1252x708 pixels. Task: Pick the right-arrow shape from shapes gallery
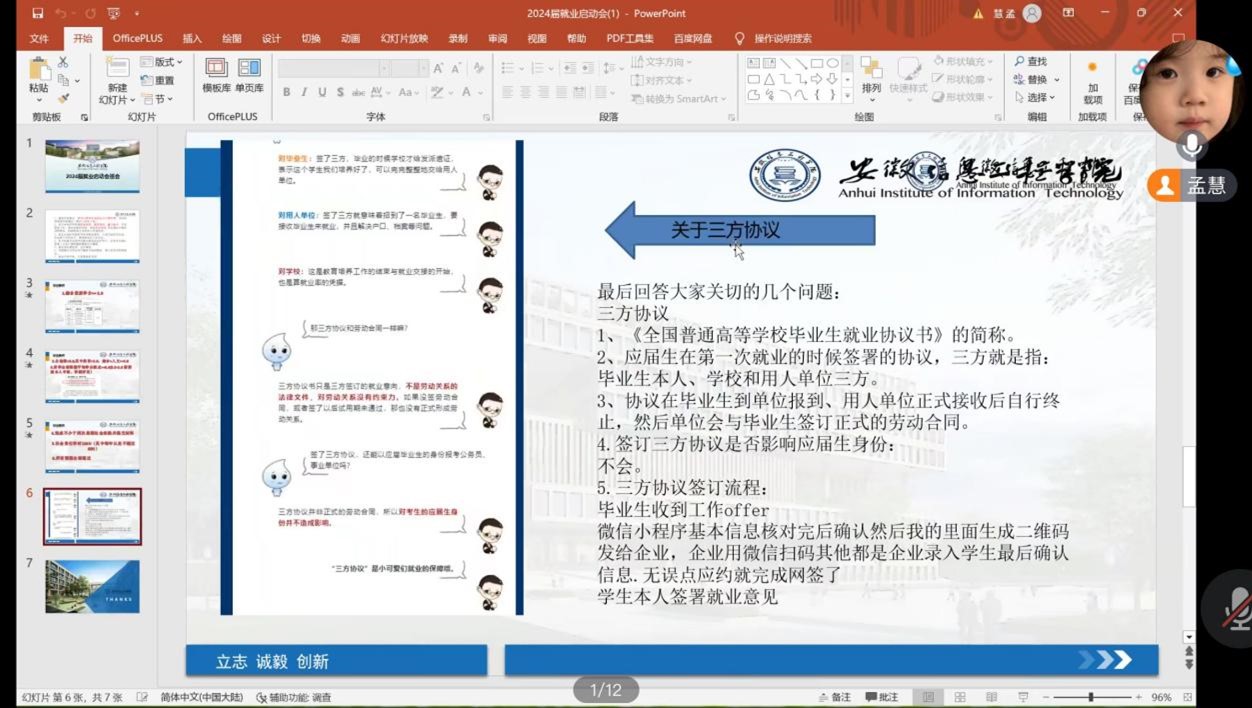click(817, 79)
